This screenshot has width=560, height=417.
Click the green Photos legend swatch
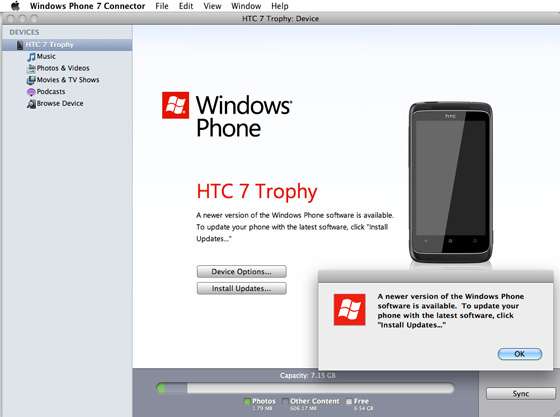coord(247,401)
